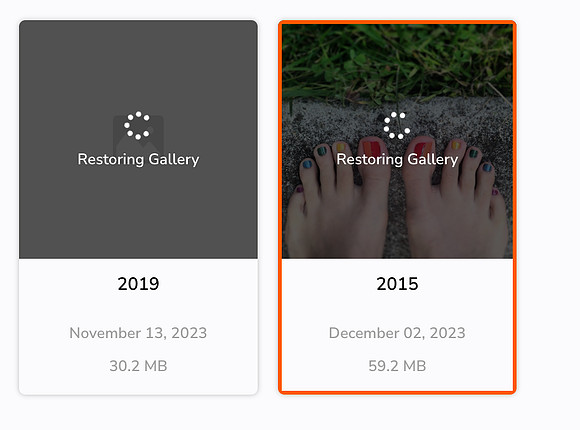
Task: Click the gray overlay below Restoring Gallery in 2019
Action: (138, 213)
